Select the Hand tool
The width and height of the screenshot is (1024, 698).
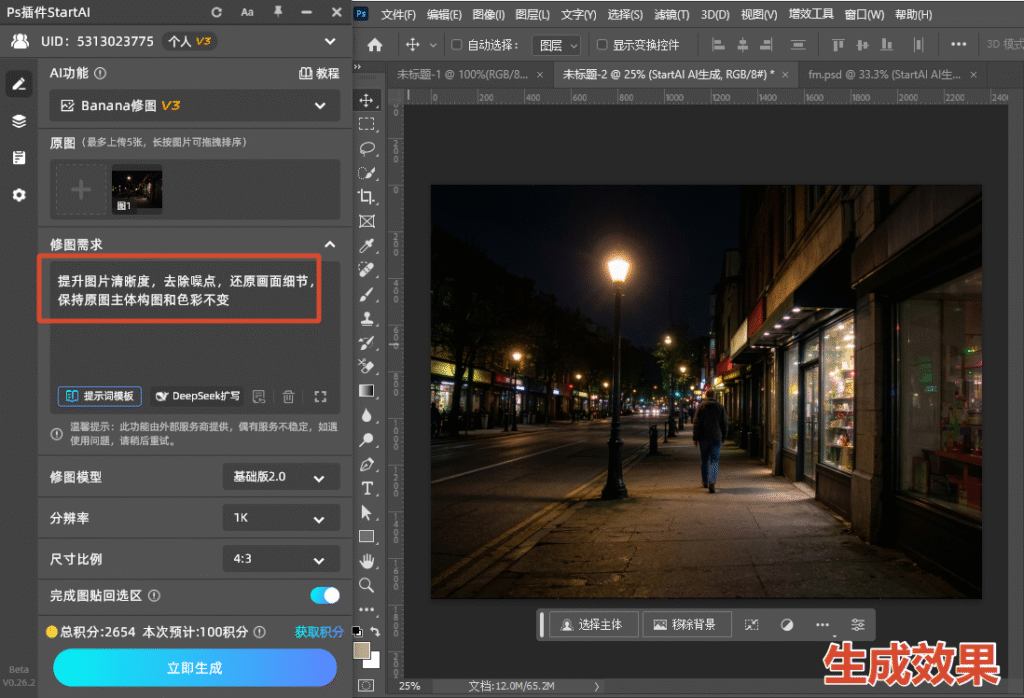(366, 561)
